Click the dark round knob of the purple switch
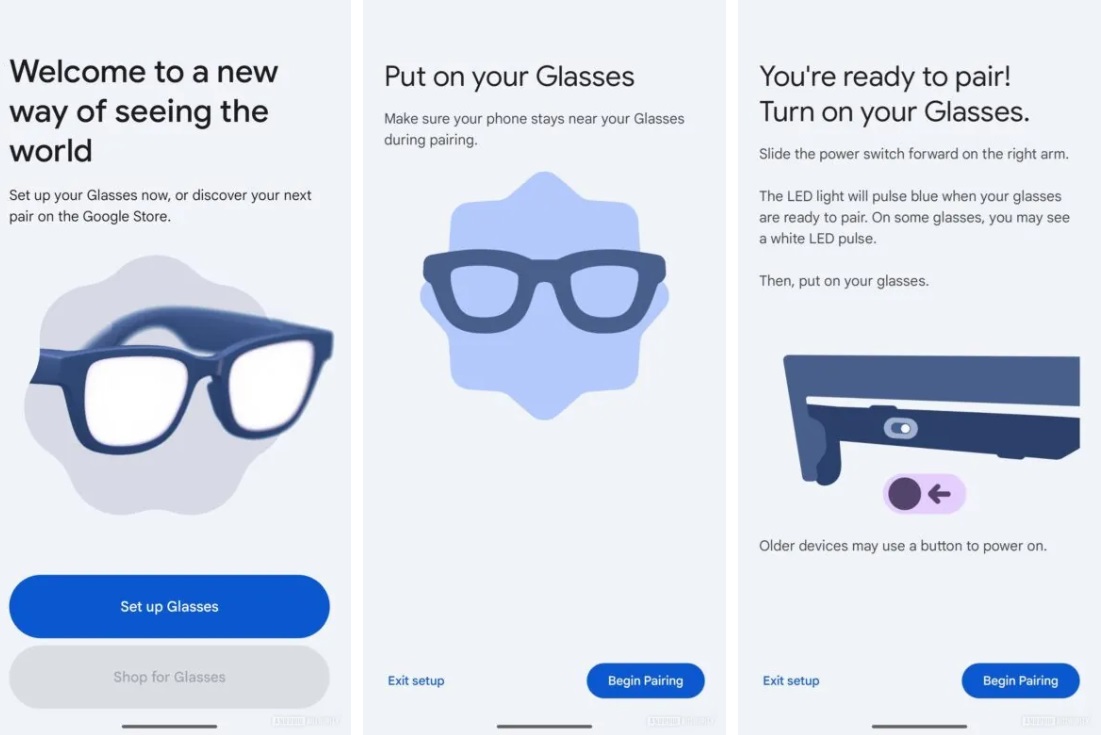Image resolution: width=1101 pixels, height=735 pixels. 904,494
